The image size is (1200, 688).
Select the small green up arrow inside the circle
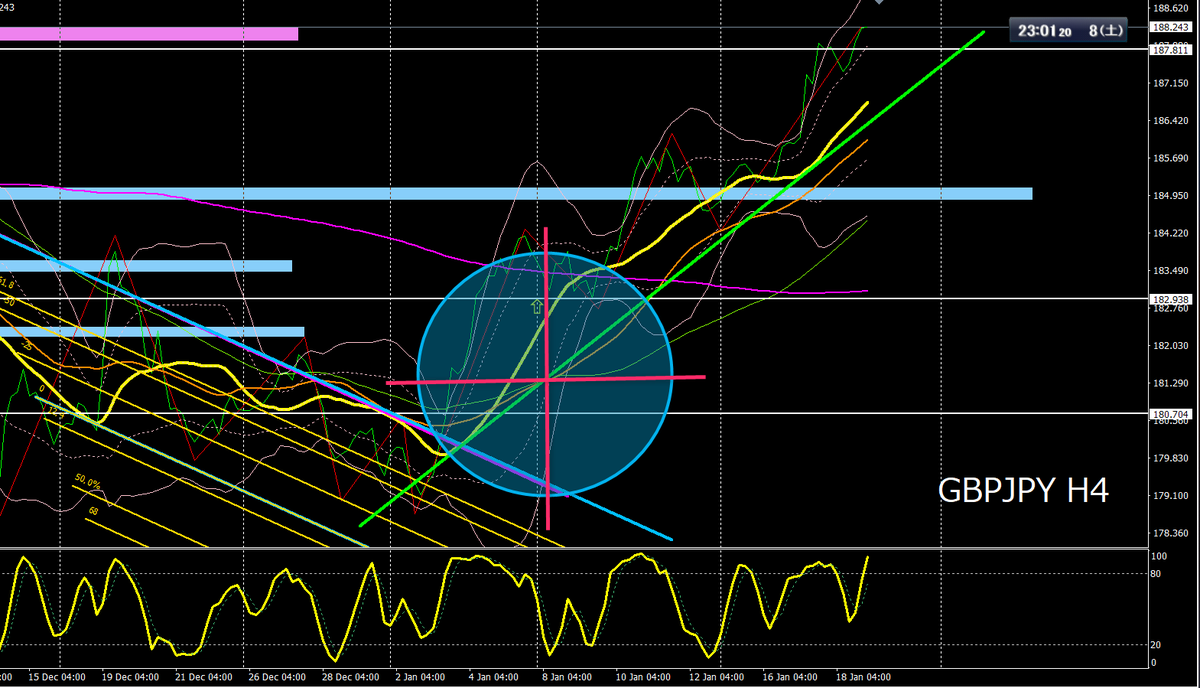pos(536,308)
